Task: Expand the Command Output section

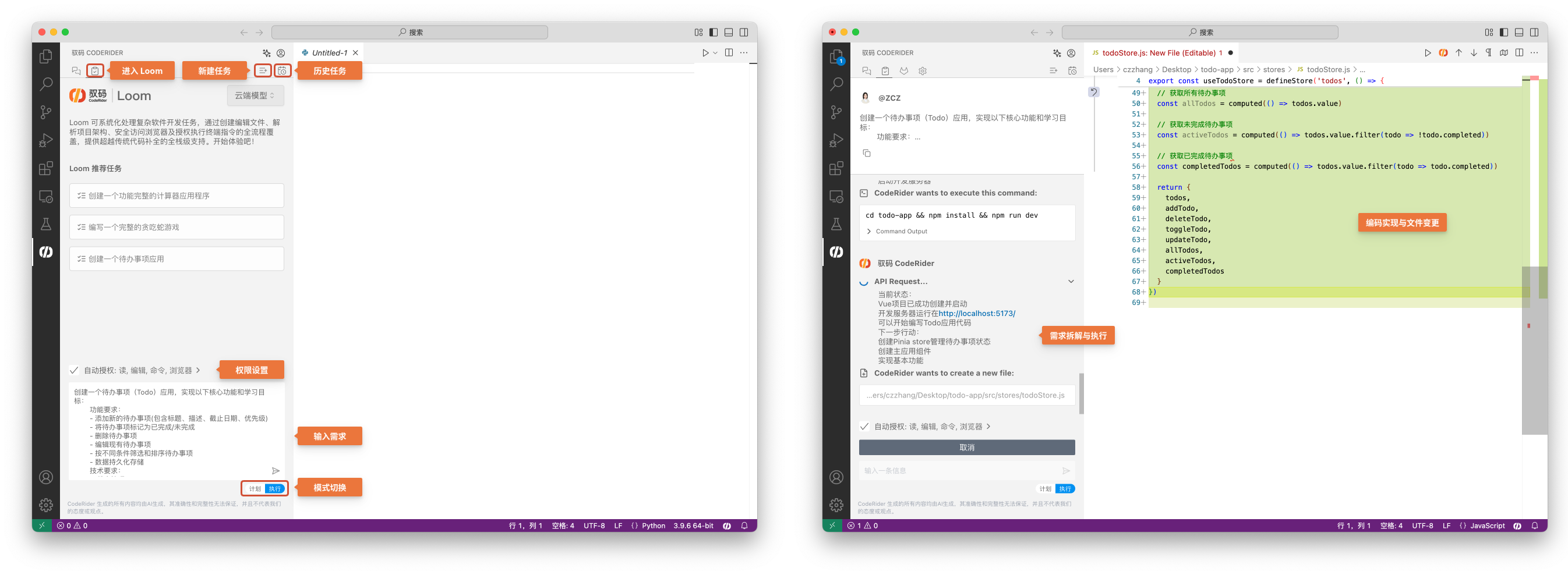Action: tap(896, 231)
